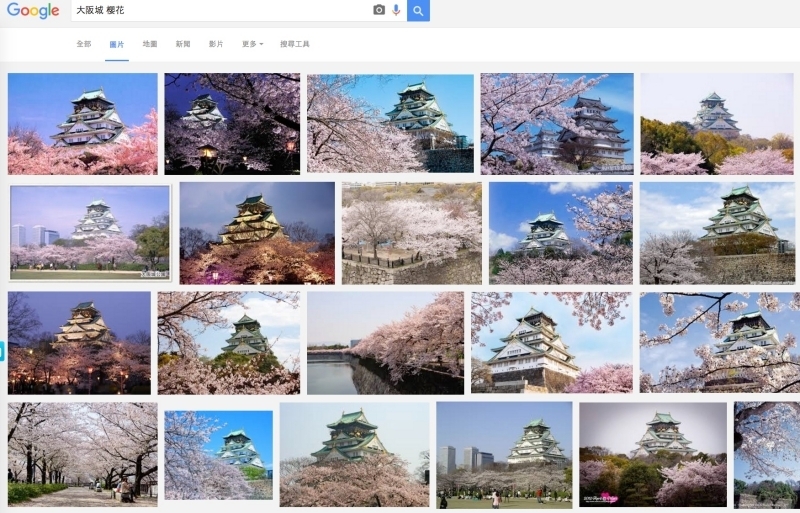Viewport: 800px width, 513px height.
Task: Open fourth-row small castle behind blossoms, blue sky
Action: 218,455
